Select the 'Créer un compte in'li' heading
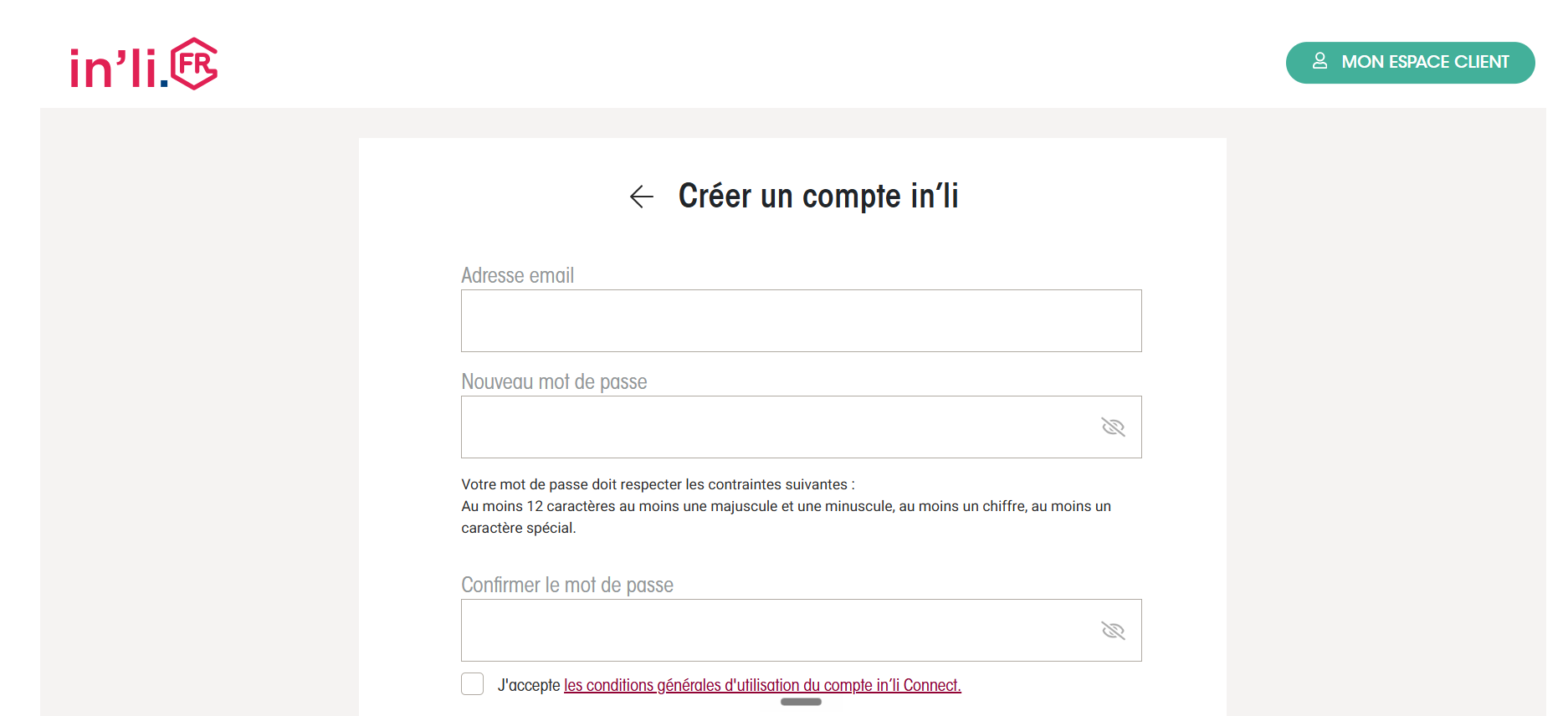 [x=818, y=196]
